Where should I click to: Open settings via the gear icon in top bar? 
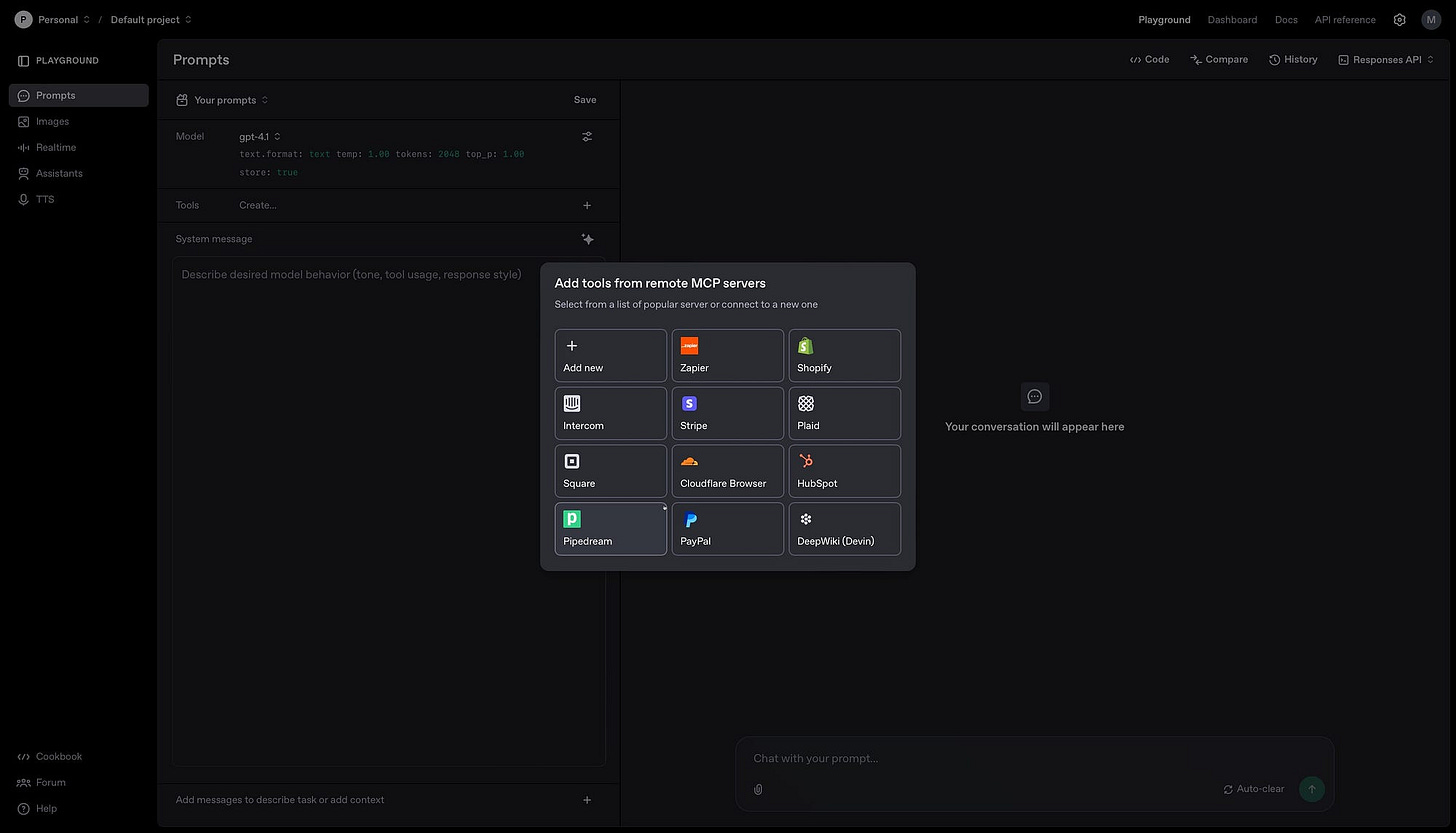click(1400, 20)
